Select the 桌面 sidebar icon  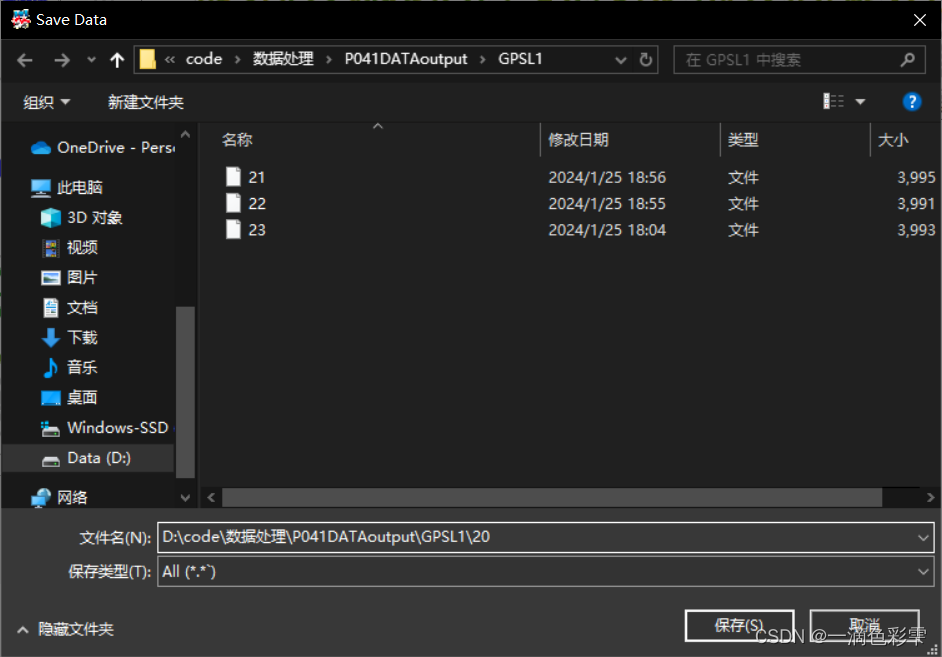click(51, 397)
